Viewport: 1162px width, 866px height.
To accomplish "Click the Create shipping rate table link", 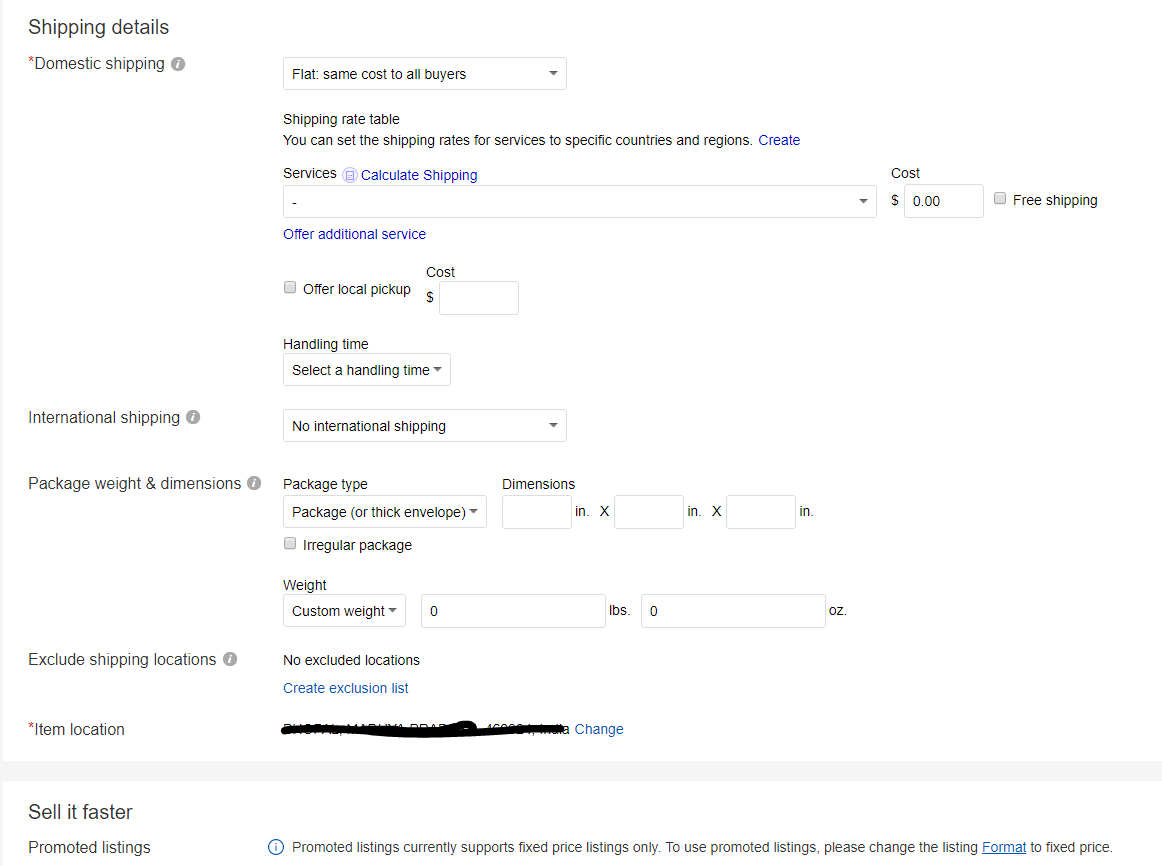I will click(x=779, y=140).
